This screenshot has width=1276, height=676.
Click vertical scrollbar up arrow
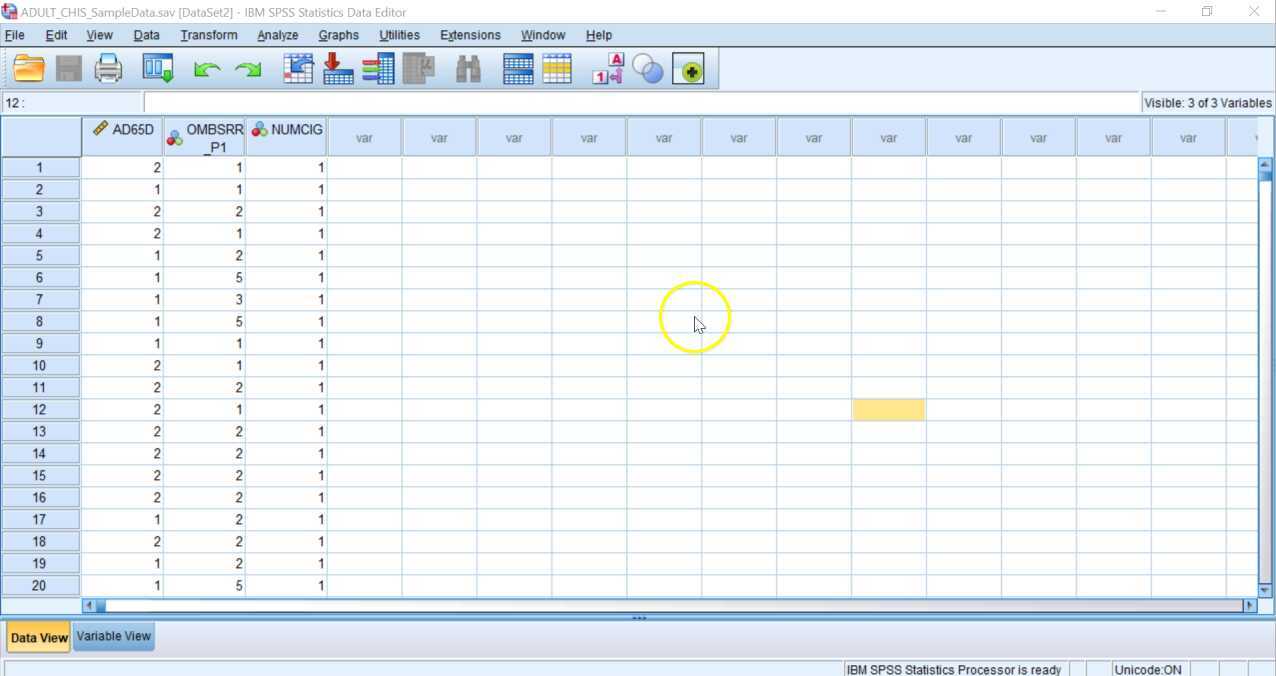(x=1265, y=164)
